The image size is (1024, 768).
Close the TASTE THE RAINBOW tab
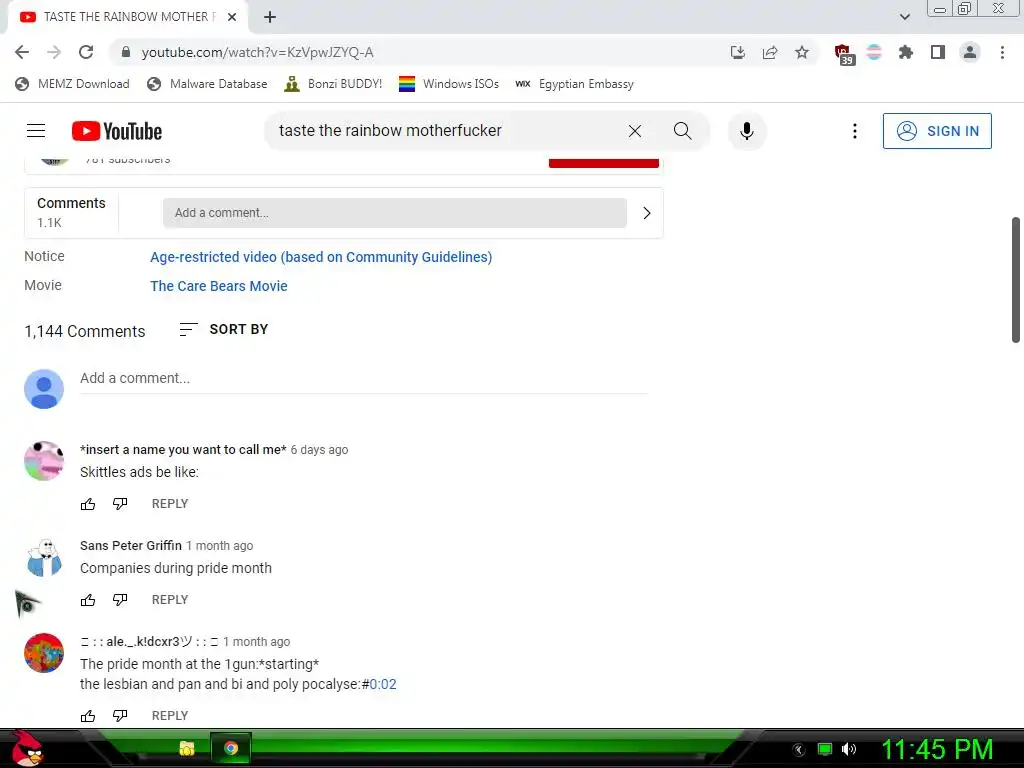pyautogui.click(x=232, y=17)
